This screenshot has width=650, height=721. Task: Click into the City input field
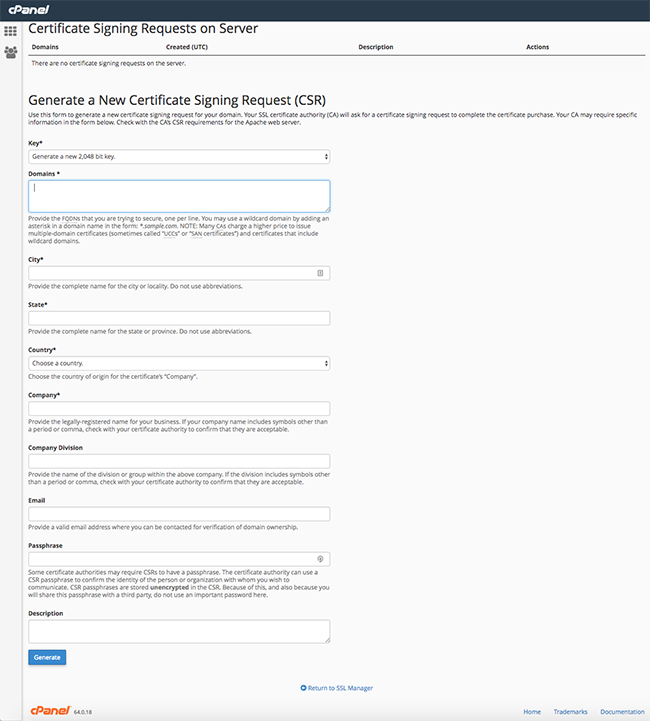tap(170, 273)
